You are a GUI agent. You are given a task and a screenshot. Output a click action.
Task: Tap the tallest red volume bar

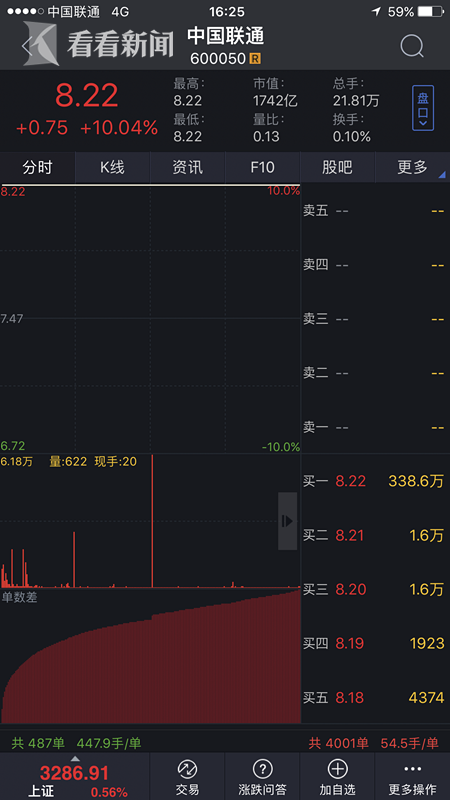pyautogui.click(x=152, y=521)
